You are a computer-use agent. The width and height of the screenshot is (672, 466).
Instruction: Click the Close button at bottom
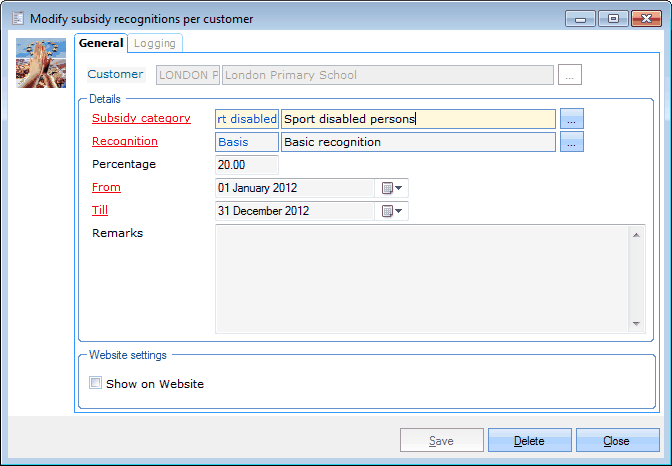pyautogui.click(x=617, y=441)
